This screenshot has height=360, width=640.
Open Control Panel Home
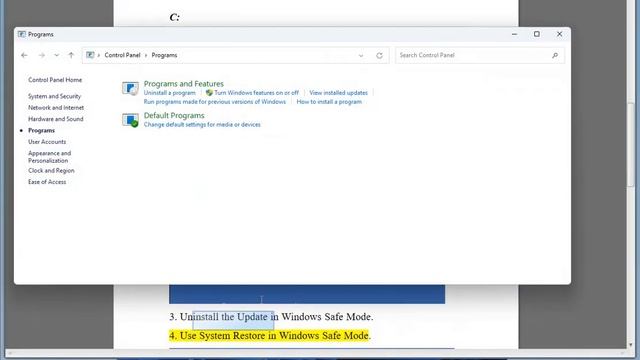(x=55, y=80)
